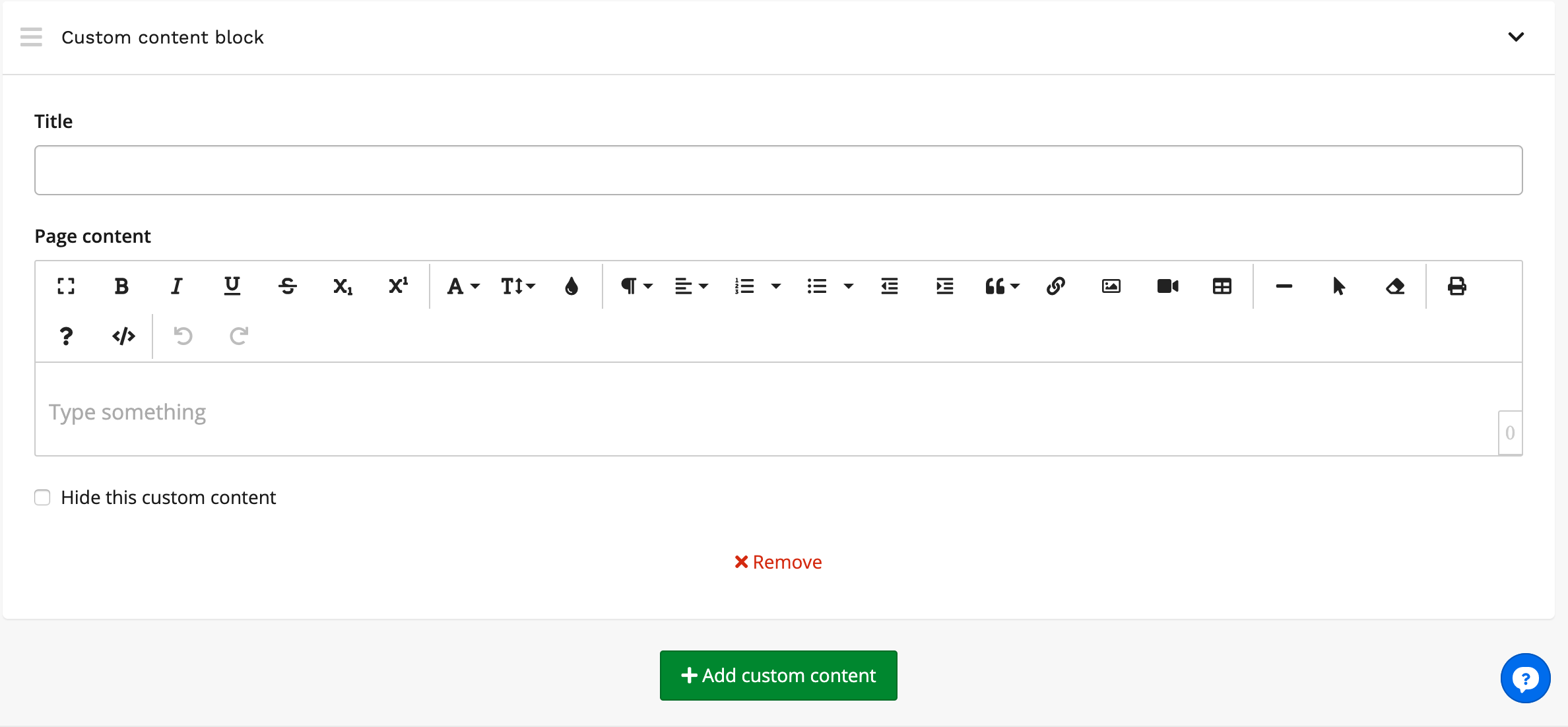Screen dimensions: 1568x727
Task: Click the insert link icon
Action: 1056,286
